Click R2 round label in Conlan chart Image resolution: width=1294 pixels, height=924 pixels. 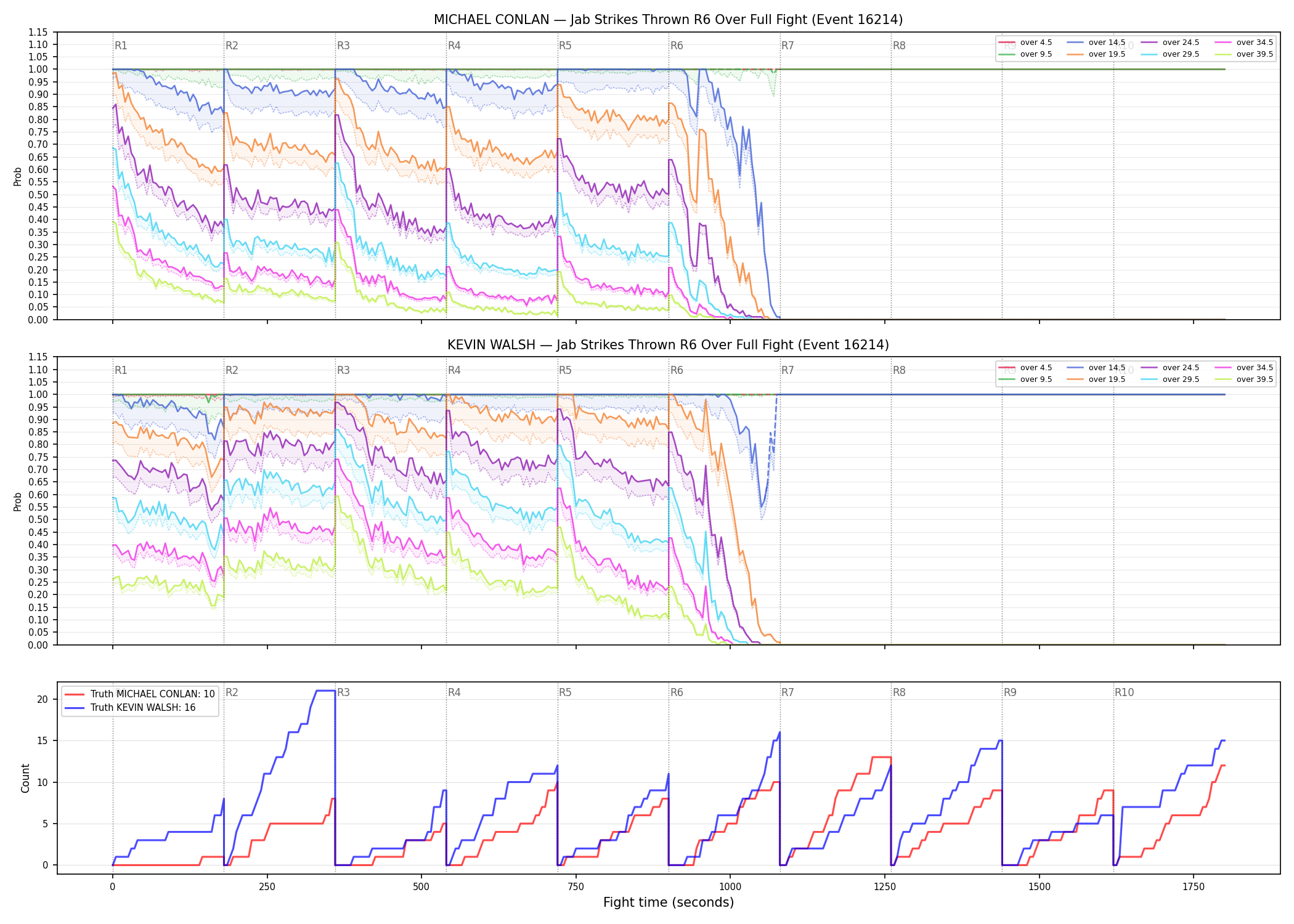232,46
